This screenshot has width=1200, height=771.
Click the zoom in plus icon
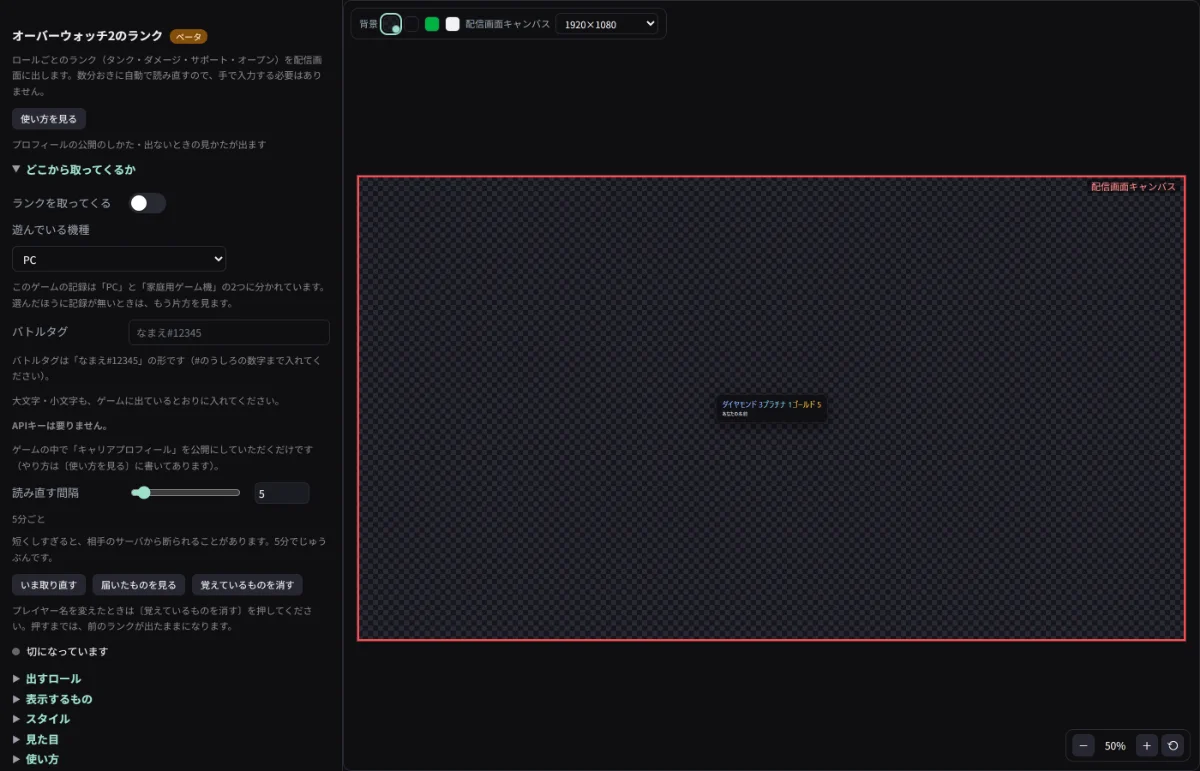1147,745
